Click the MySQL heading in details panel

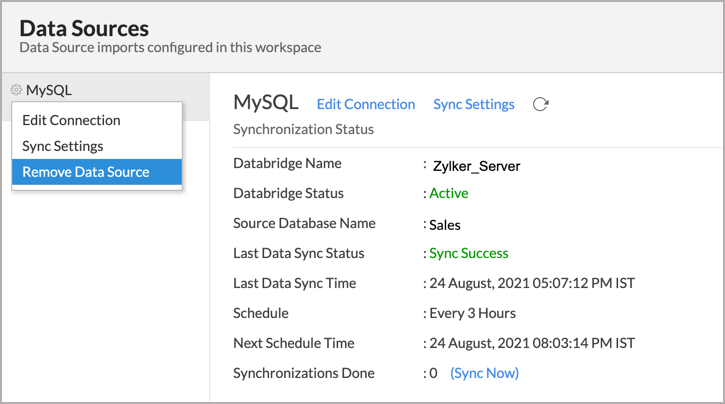(266, 103)
